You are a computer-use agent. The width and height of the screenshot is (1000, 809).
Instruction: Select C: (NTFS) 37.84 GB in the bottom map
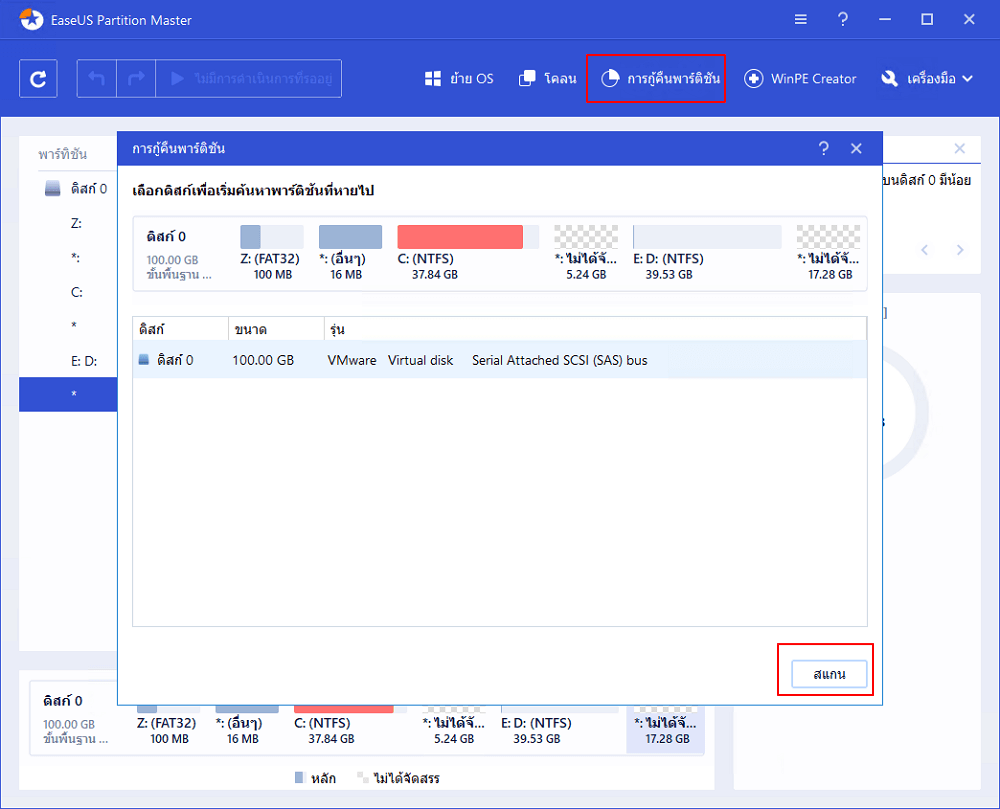[x=348, y=727]
